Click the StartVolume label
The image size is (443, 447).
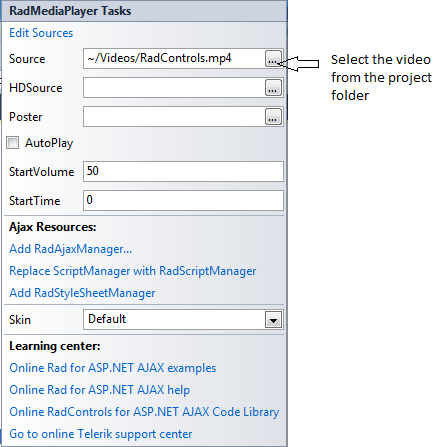(42, 172)
